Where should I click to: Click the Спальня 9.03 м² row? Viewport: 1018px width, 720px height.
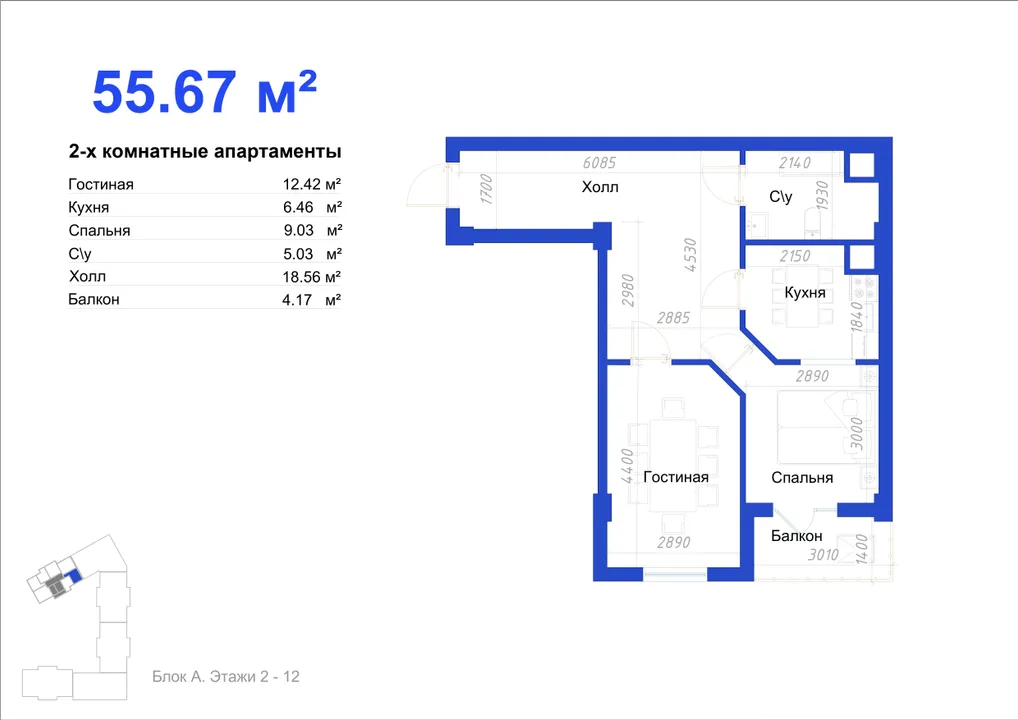[205, 230]
